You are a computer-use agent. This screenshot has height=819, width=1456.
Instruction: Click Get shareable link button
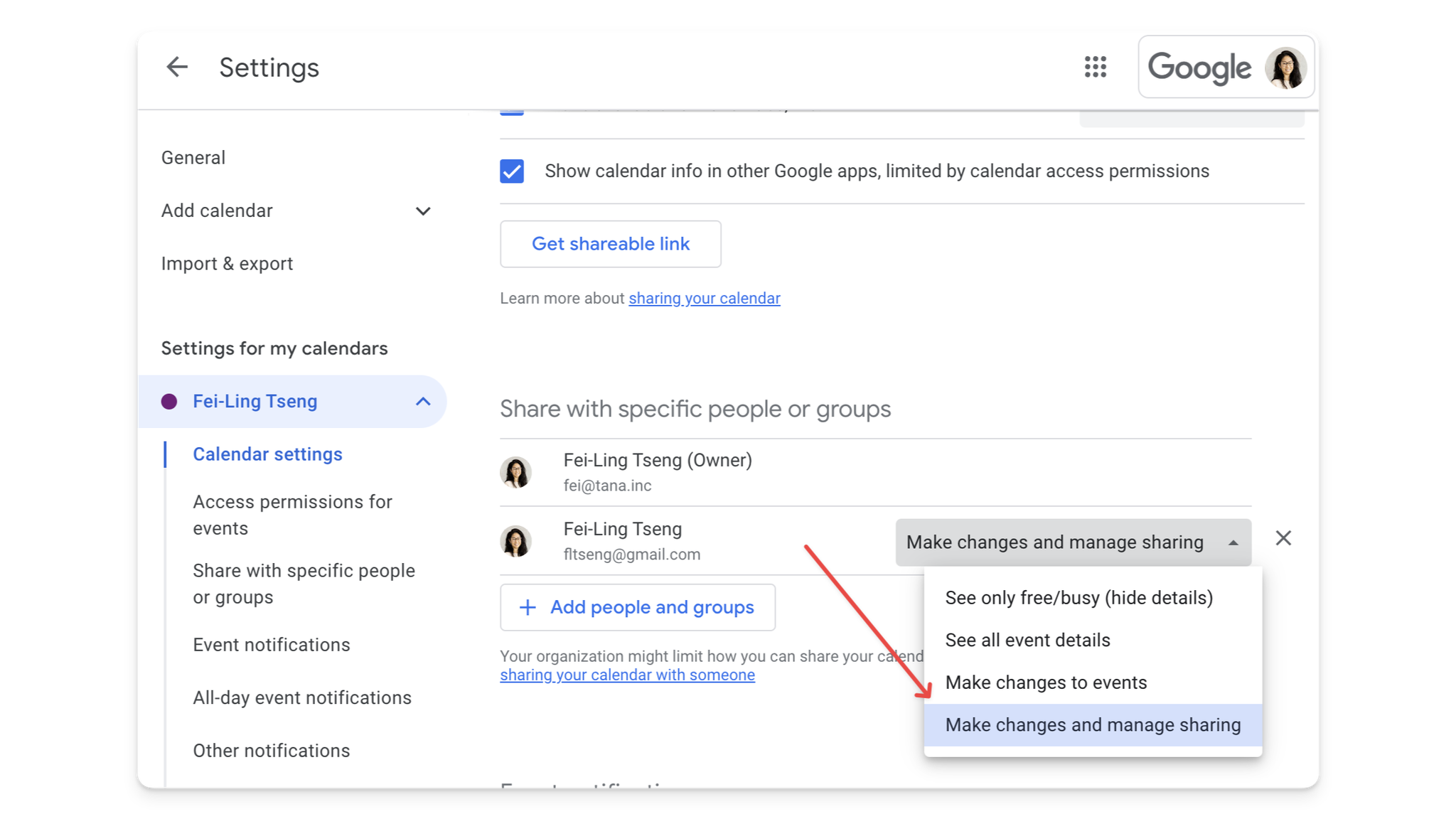tap(611, 244)
